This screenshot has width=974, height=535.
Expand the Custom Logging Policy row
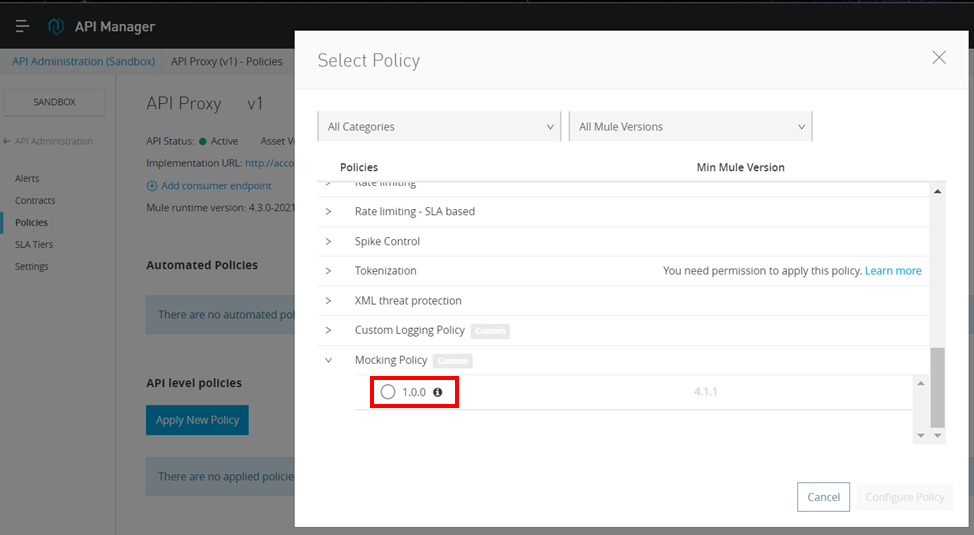[x=328, y=330]
